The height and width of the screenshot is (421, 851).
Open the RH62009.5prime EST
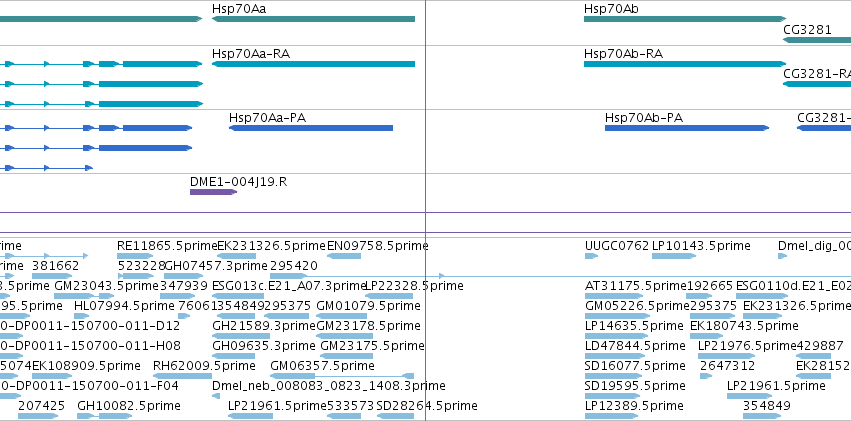tap(182, 377)
